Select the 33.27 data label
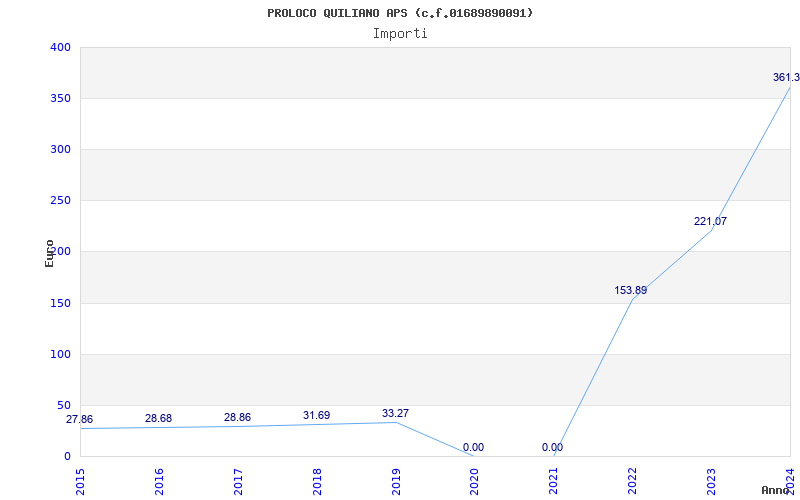 (x=395, y=413)
